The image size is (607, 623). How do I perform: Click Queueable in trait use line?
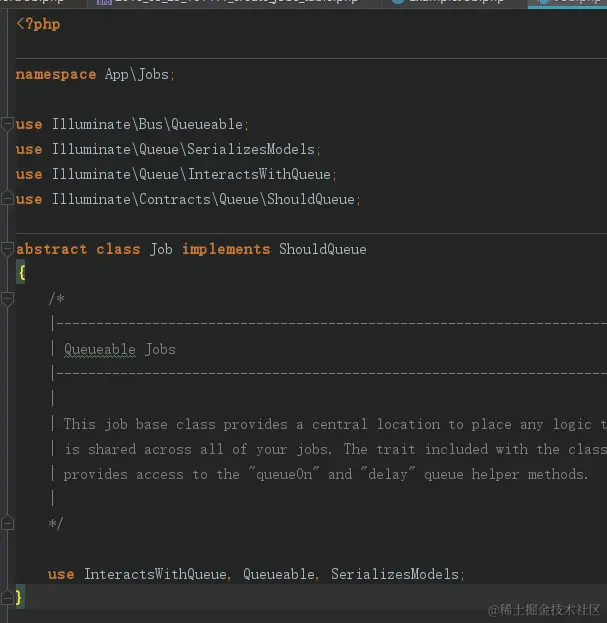coord(278,574)
